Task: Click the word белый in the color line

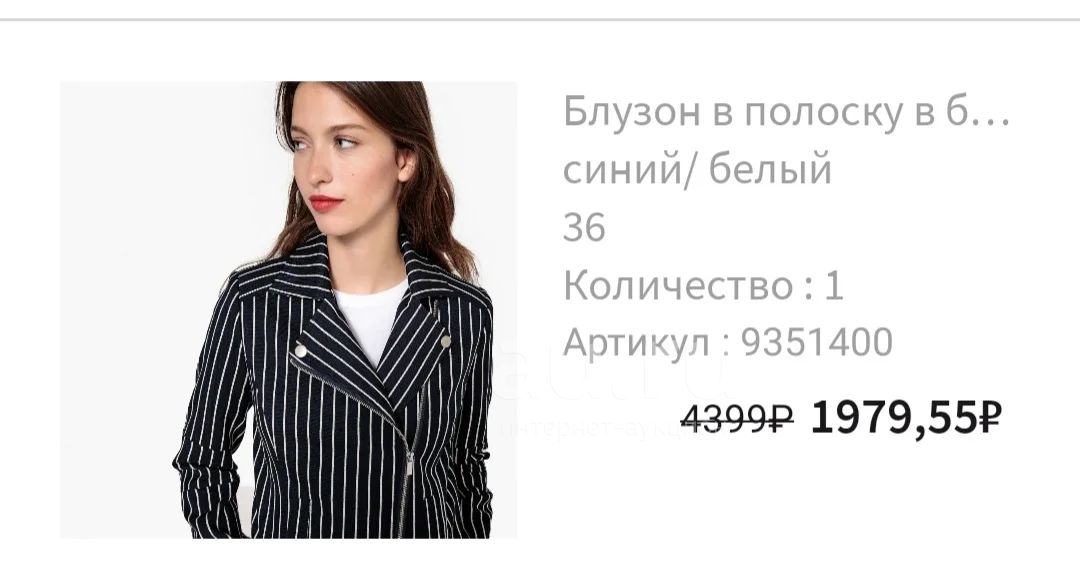Action: pyautogui.click(x=770, y=169)
